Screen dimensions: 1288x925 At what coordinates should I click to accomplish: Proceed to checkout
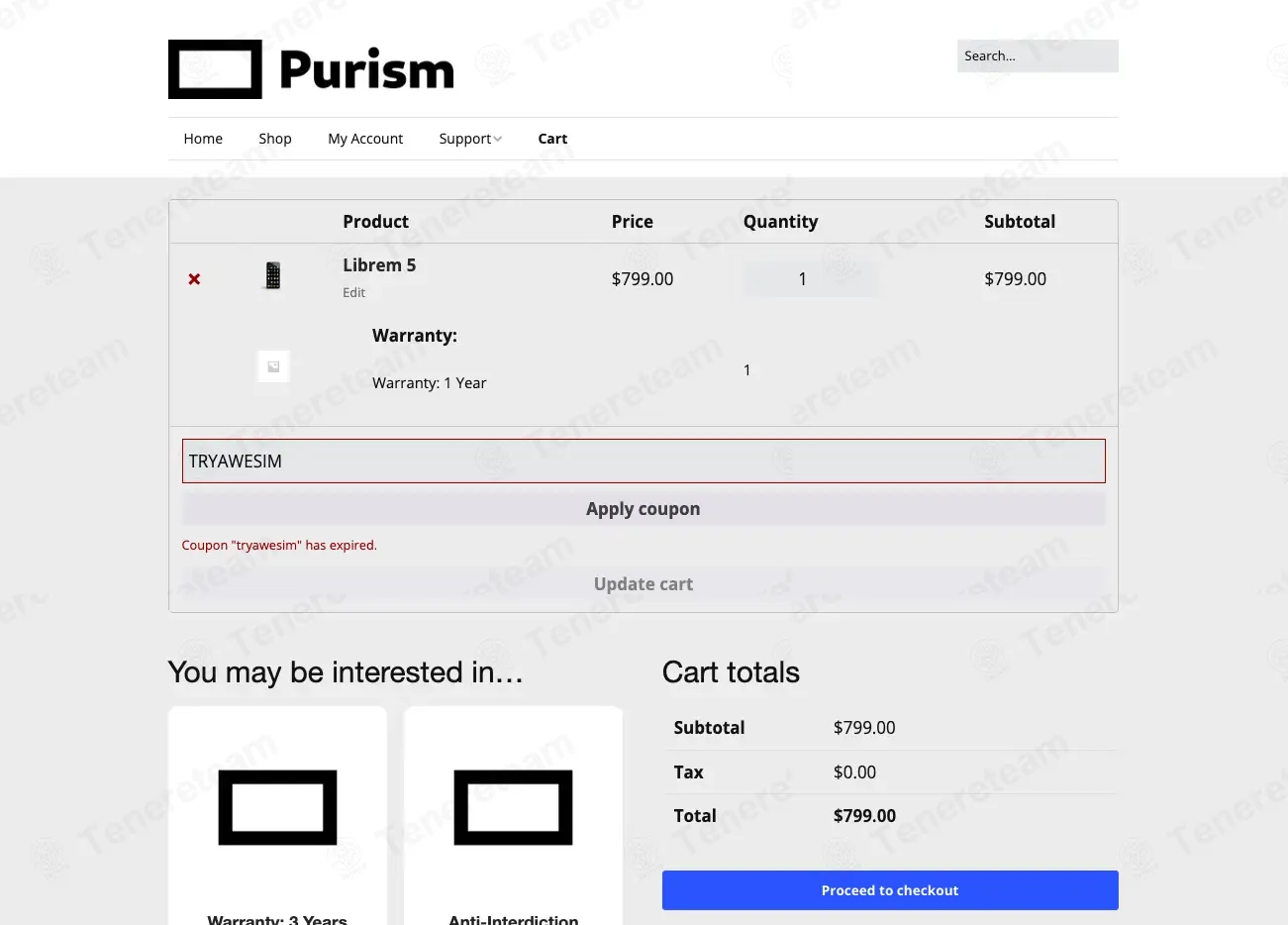[x=890, y=890]
